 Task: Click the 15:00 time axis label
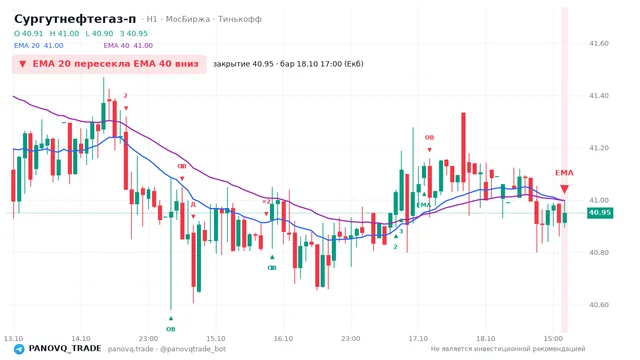(553, 339)
